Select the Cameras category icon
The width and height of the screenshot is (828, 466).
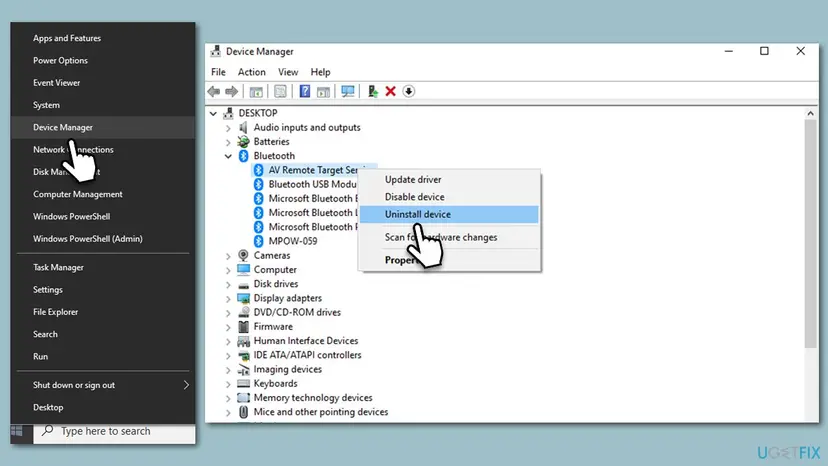243,255
